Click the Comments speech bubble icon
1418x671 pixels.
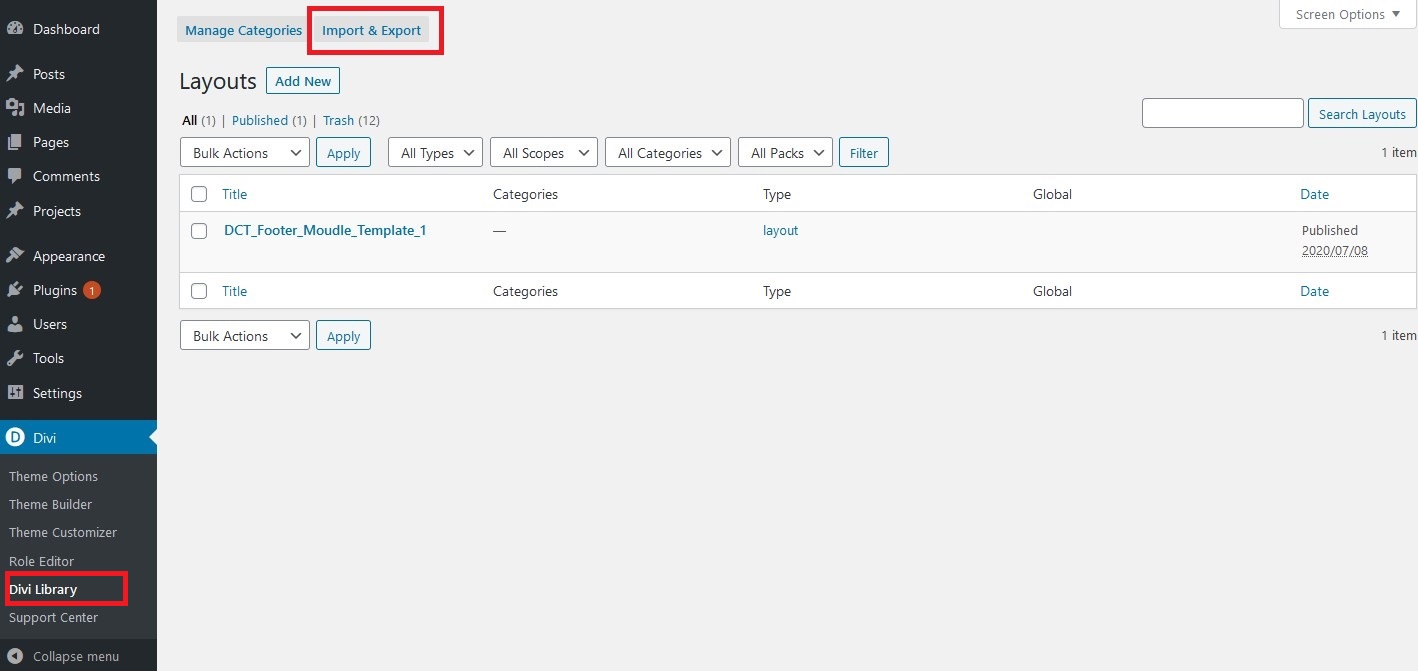[15, 176]
